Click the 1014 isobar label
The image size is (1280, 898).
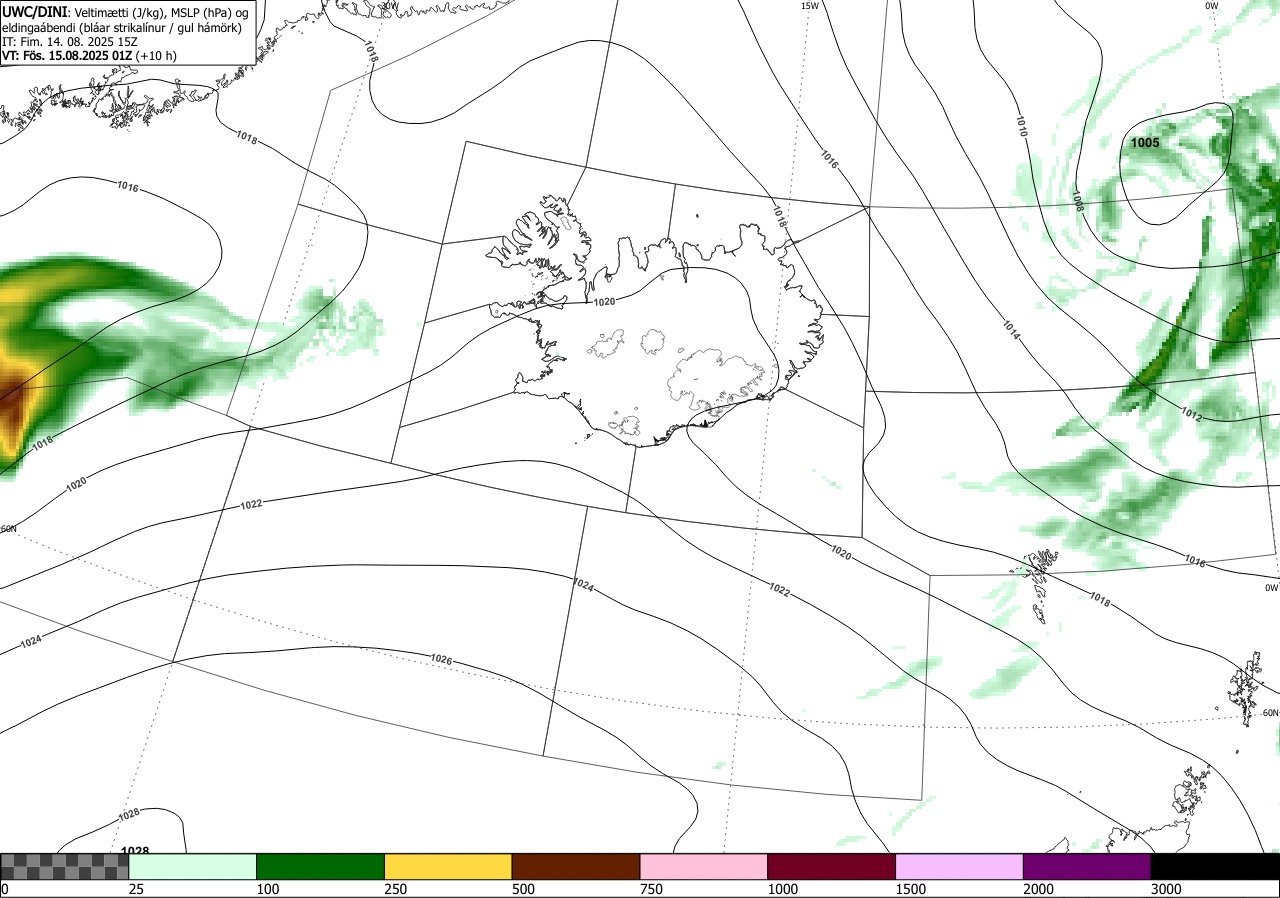click(1011, 329)
